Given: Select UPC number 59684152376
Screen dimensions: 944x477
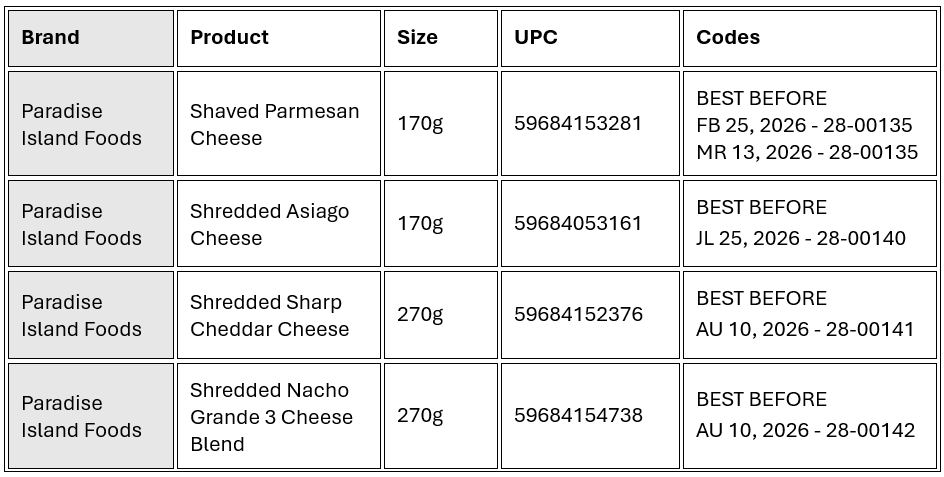Looking at the screenshot, I should [578, 315].
